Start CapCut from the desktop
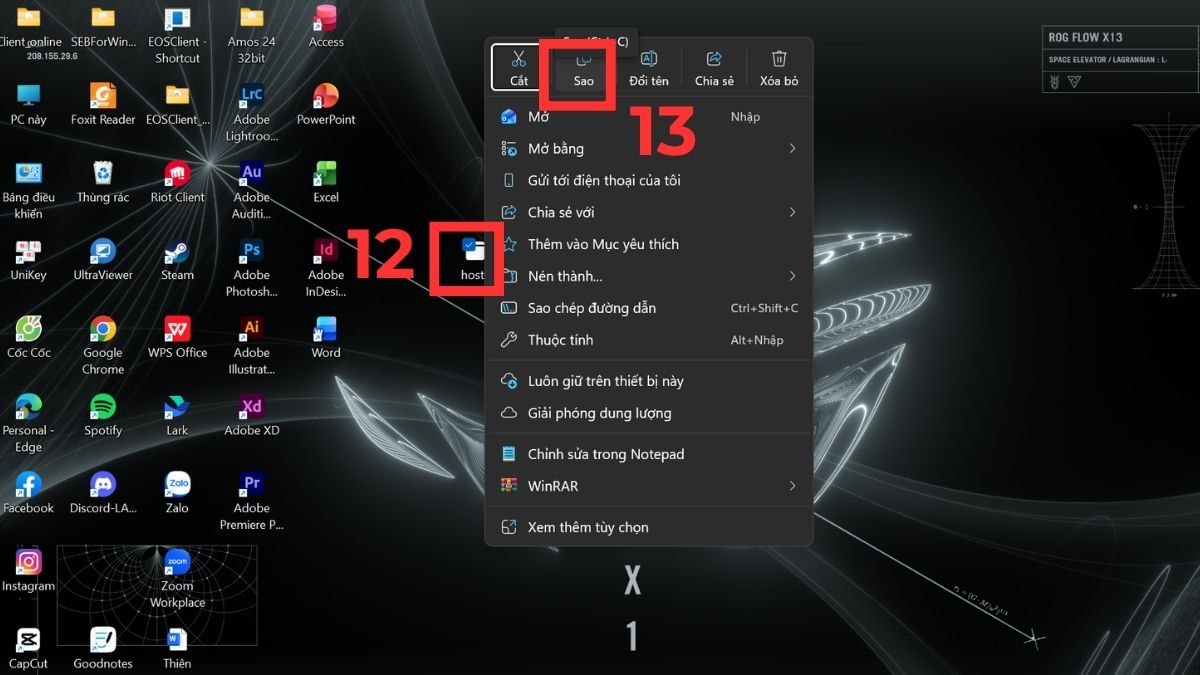Image resolution: width=1200 pixels, height=675 pixels. click(28, 638)
